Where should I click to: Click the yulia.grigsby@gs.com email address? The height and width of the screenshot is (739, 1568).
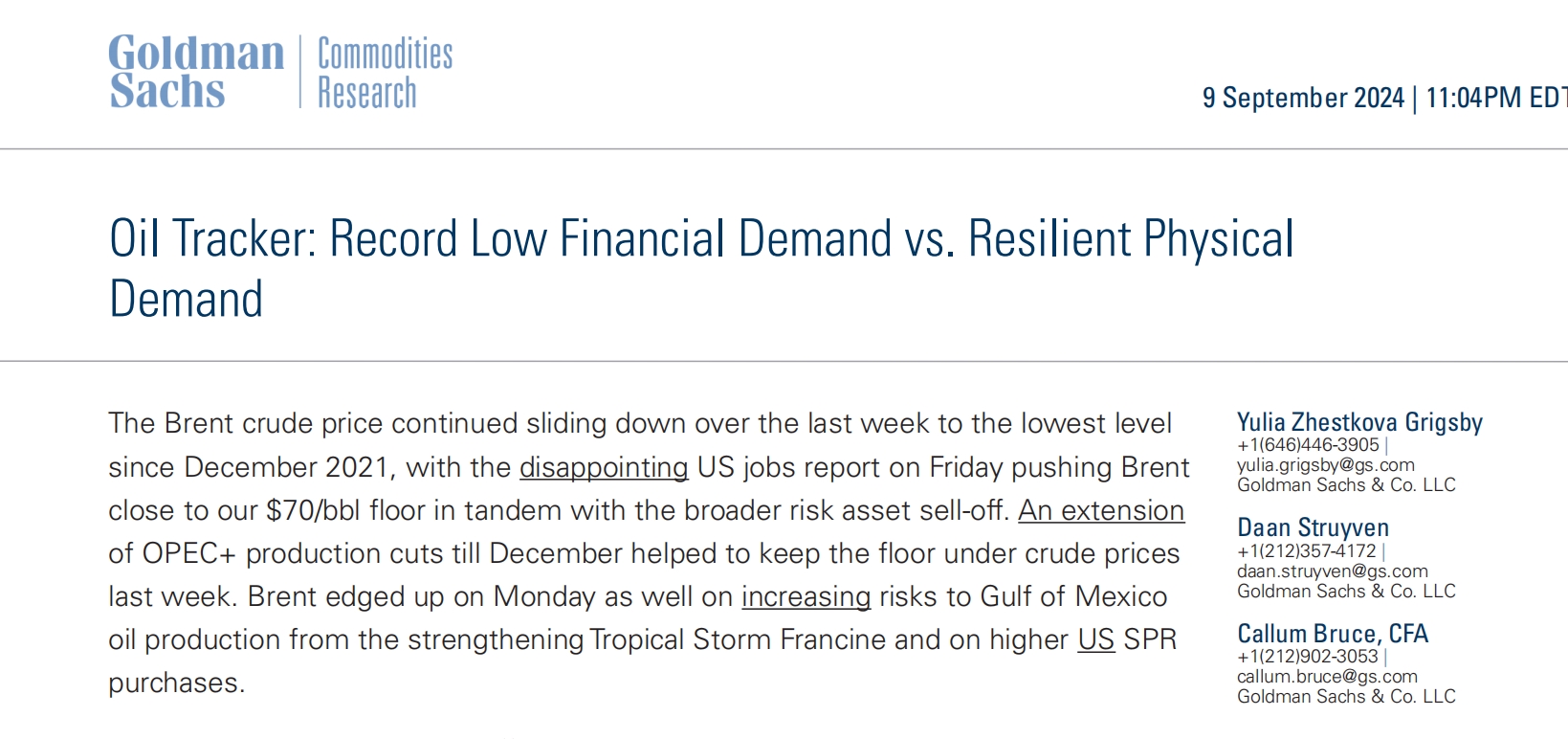tap(1325, 465)
